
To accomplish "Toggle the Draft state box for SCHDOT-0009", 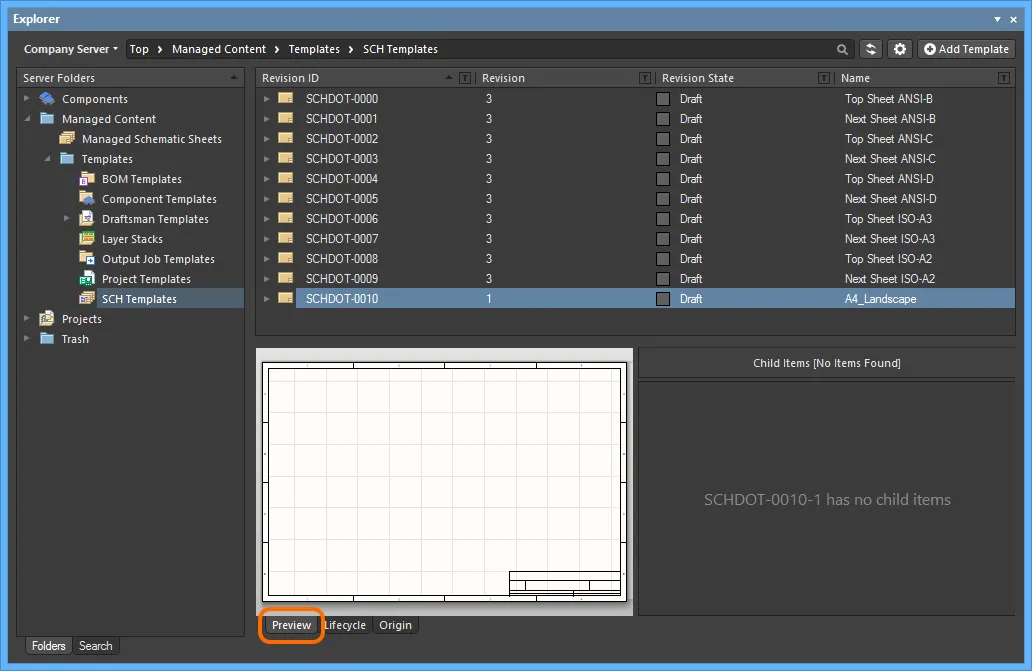I will coord(663,279).
